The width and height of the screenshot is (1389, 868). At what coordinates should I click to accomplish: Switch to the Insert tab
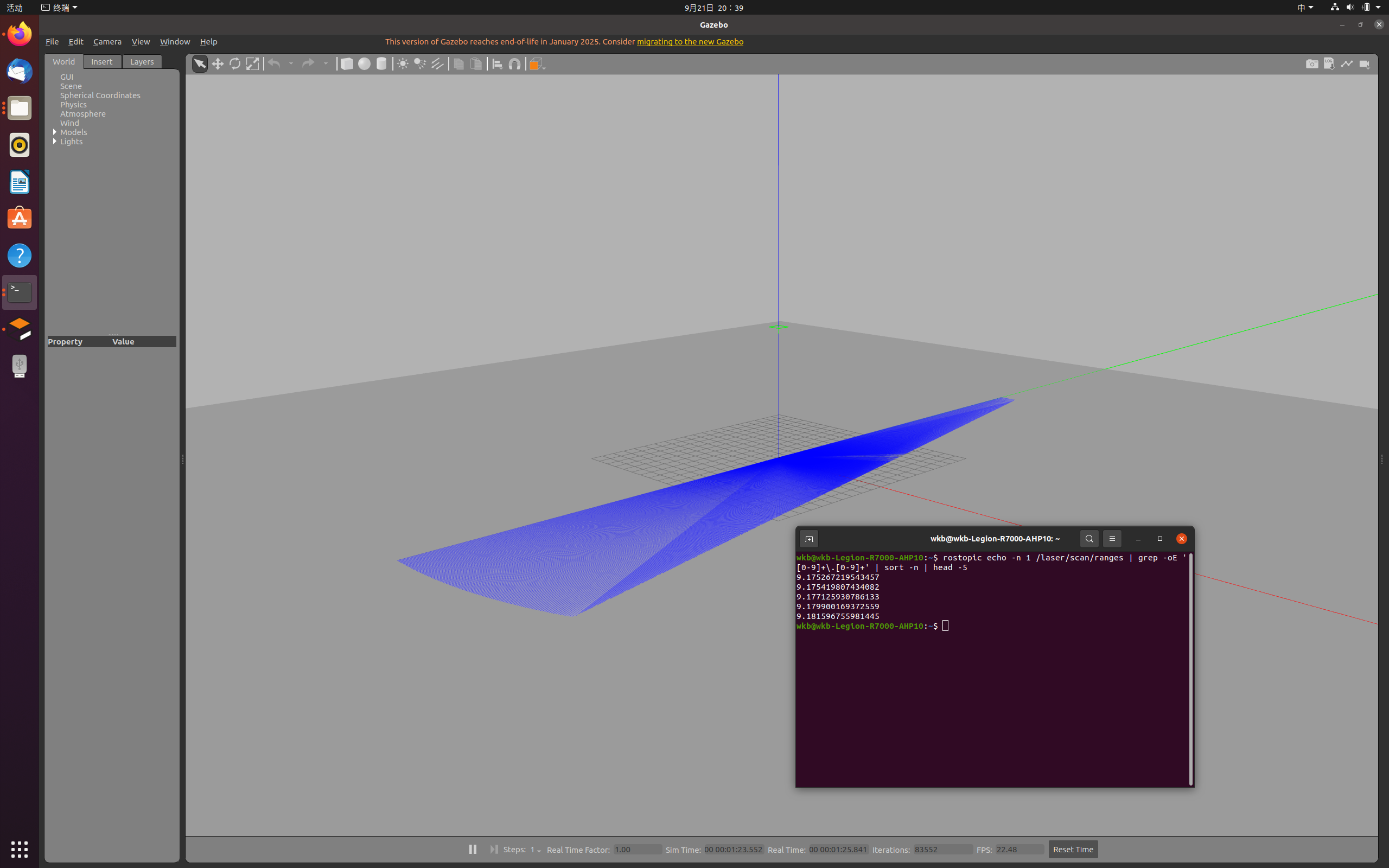pyautogui.click(x=102, y=61)
